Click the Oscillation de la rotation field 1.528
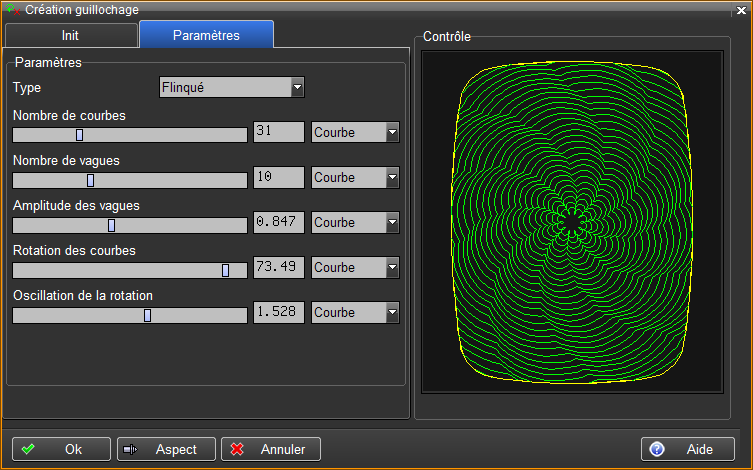Screen dimensions: 753x470 coord(279,312)
